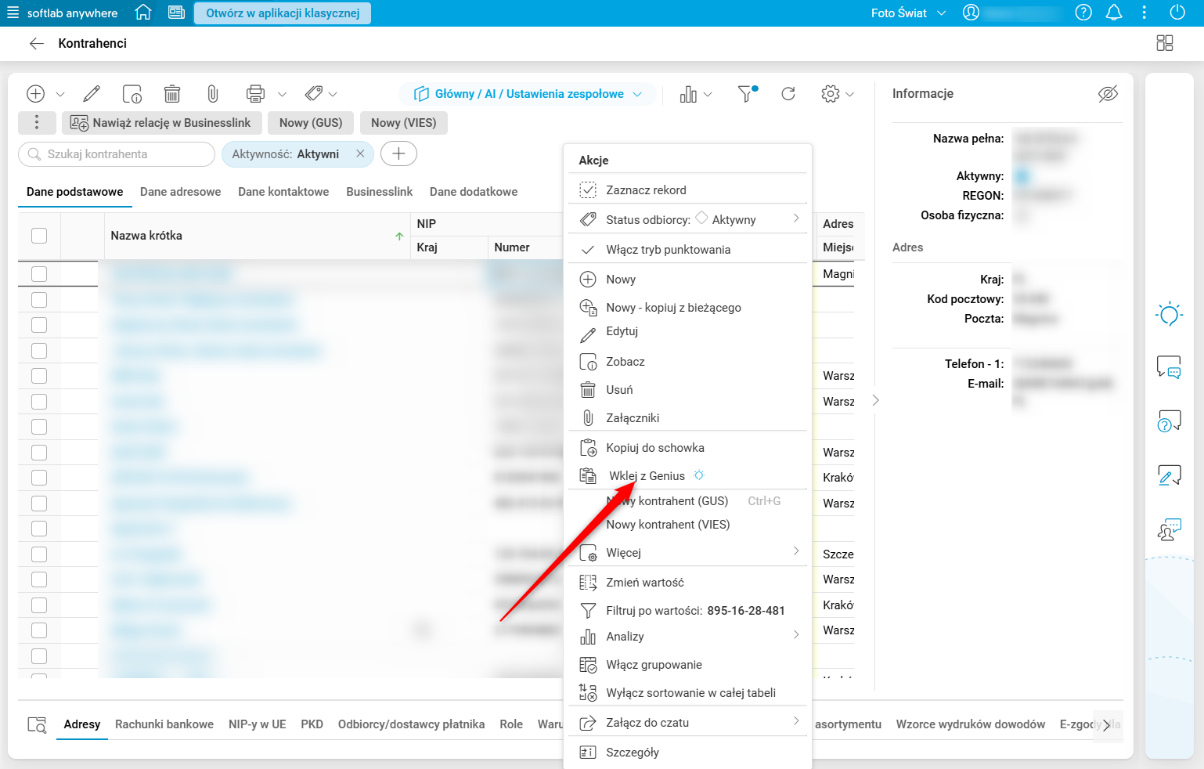Refresh the table with the reload icon
The image size is (1204, 769).
coord(788,94)
